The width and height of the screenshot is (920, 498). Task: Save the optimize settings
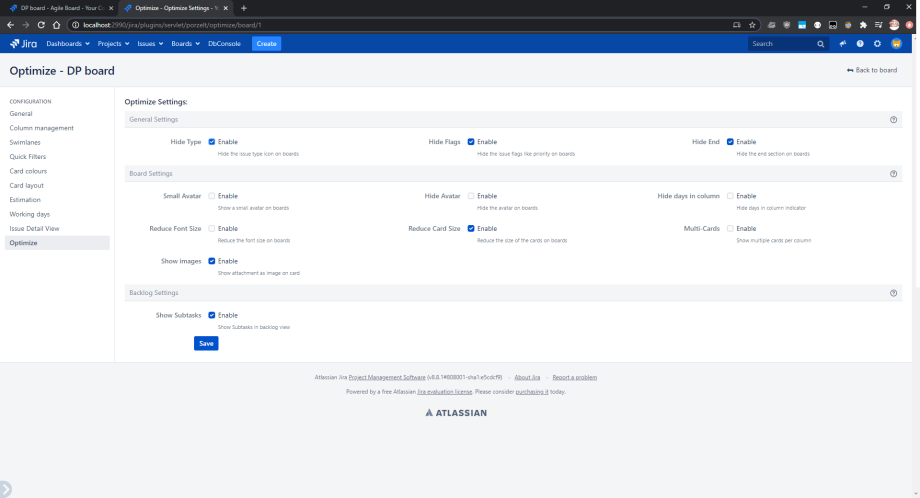206,343
